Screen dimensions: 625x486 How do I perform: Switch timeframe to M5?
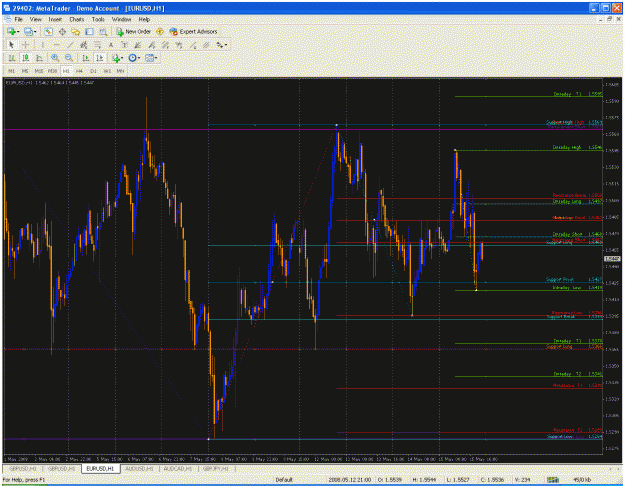point(25,71)
